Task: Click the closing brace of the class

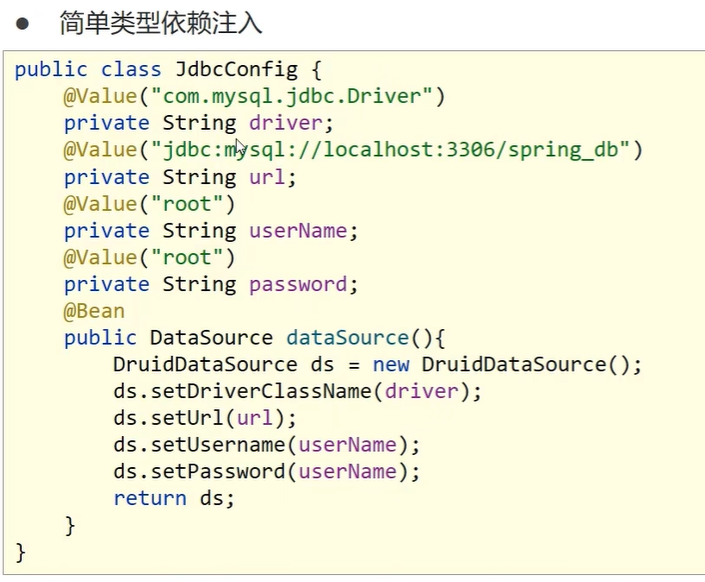Action: coord(20,552)
